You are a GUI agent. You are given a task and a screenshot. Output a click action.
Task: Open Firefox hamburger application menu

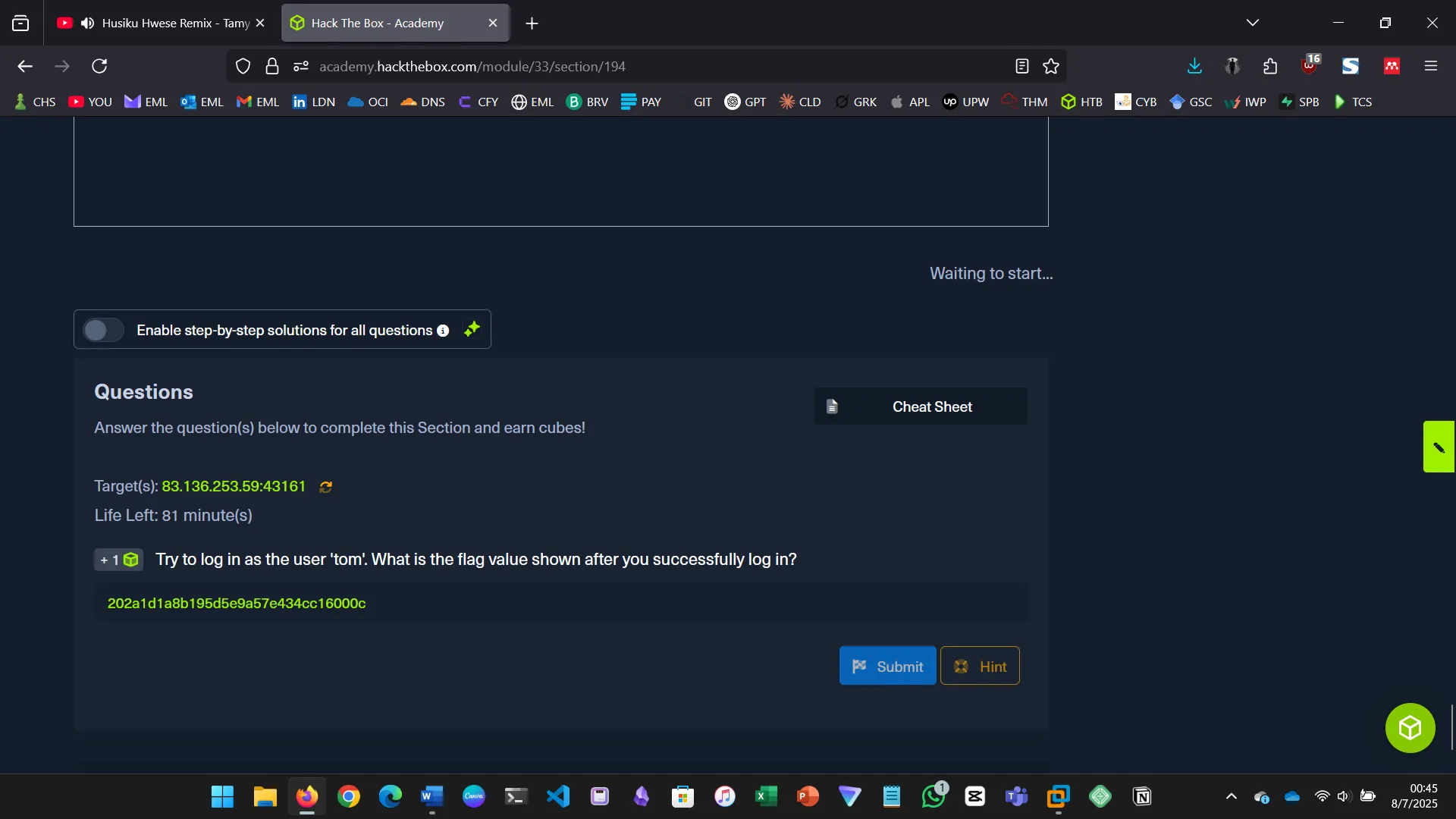tap(1430, 67)
